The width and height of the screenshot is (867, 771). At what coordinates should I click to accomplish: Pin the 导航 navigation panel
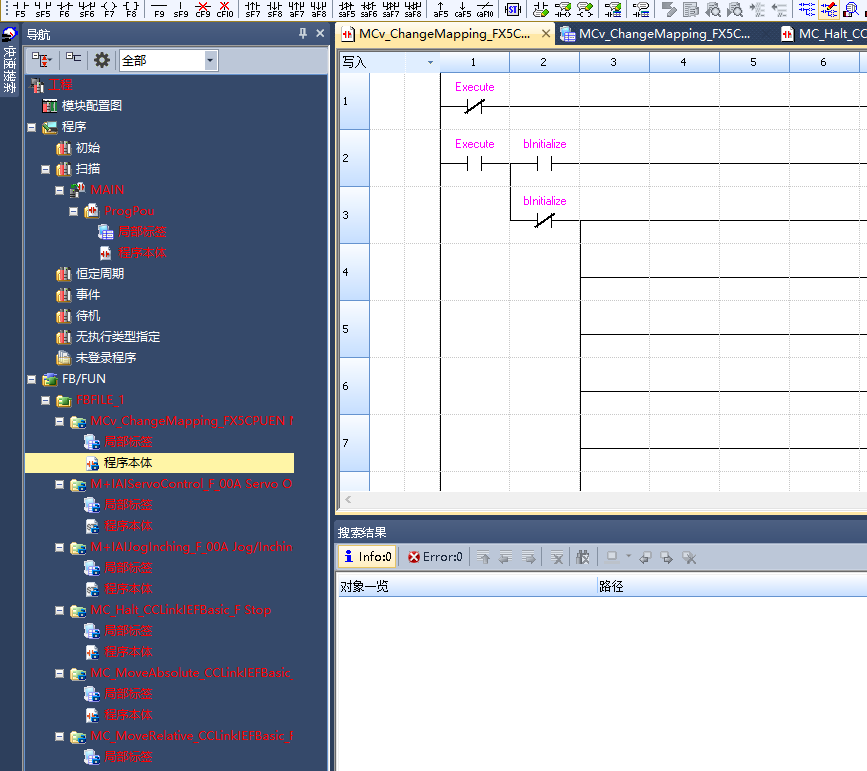tap(303, 34)
